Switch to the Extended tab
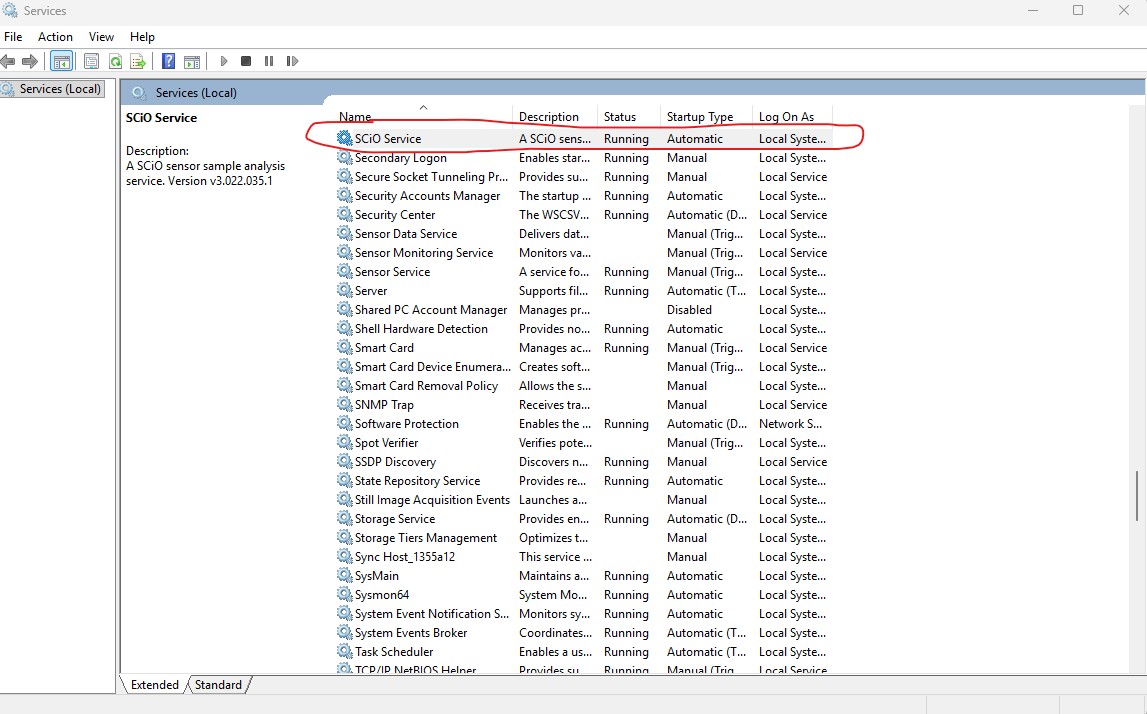The width and height of the screenshot is (1147, 714). 154,685
